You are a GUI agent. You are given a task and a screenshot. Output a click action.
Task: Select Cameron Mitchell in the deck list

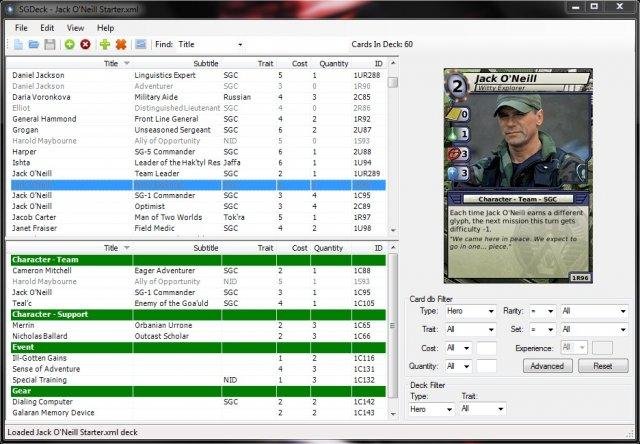[198, 271]
